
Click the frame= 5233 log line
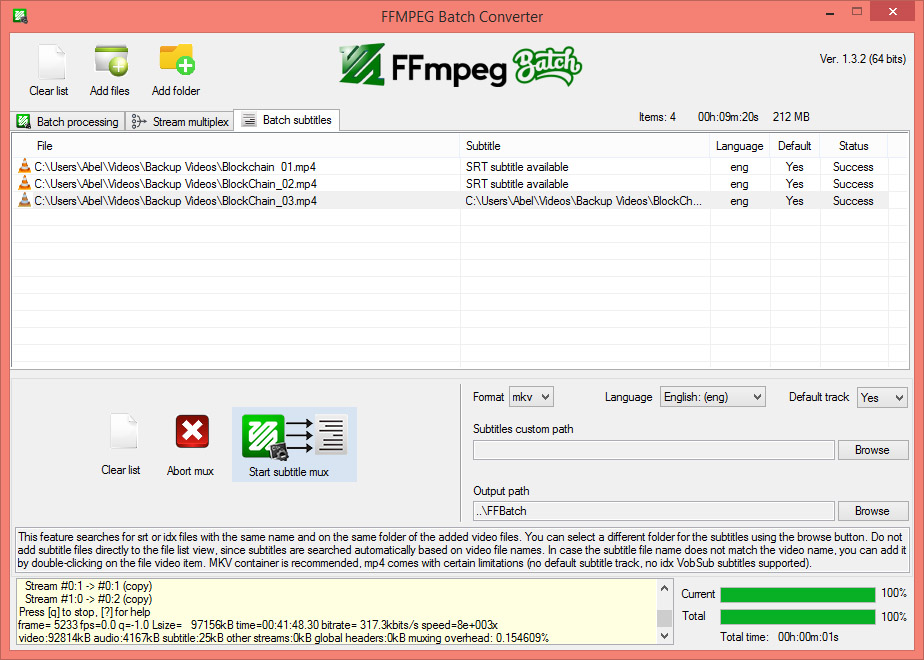[258, 625]
